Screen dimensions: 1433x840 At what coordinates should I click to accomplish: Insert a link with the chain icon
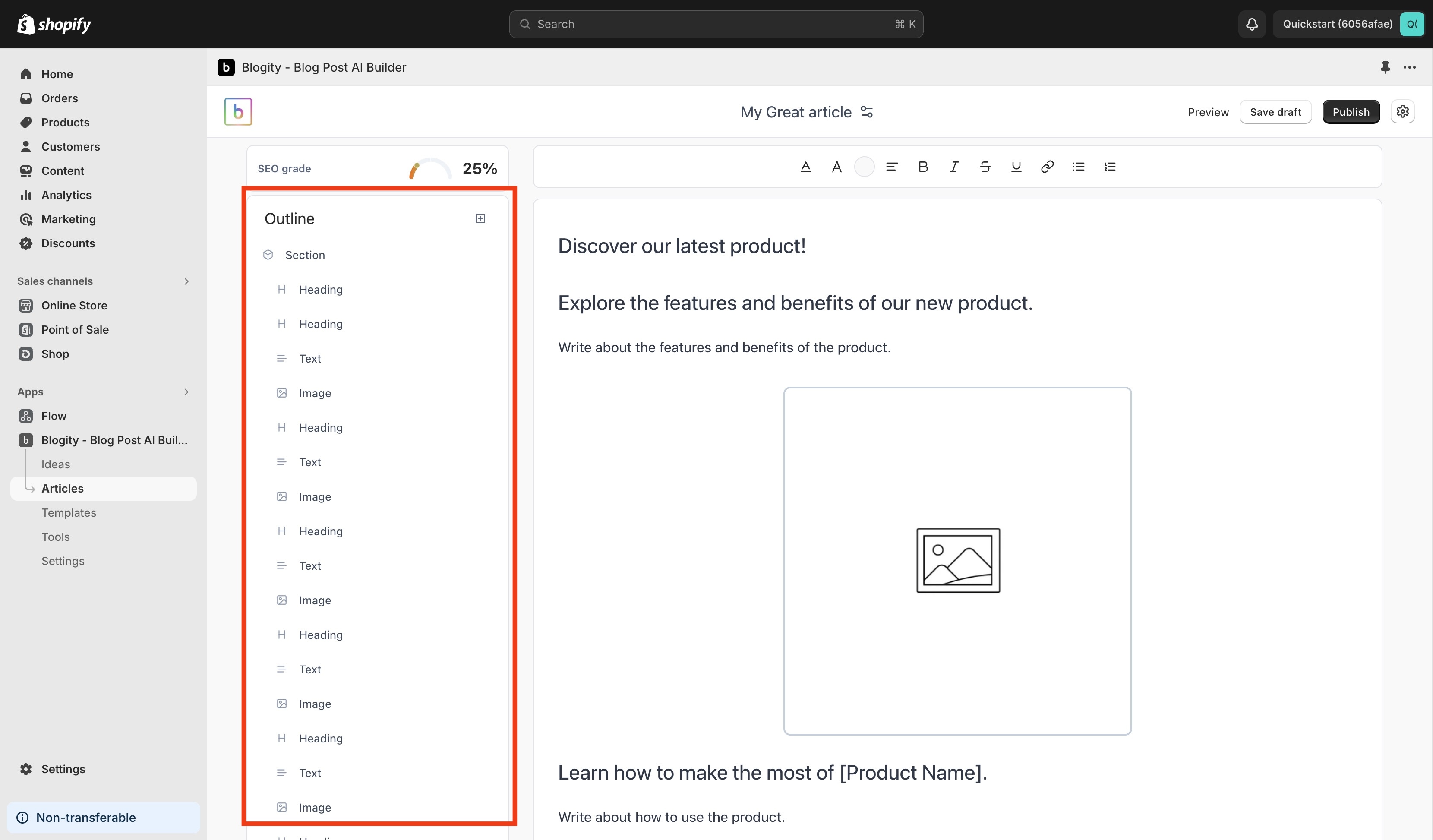1047,167
